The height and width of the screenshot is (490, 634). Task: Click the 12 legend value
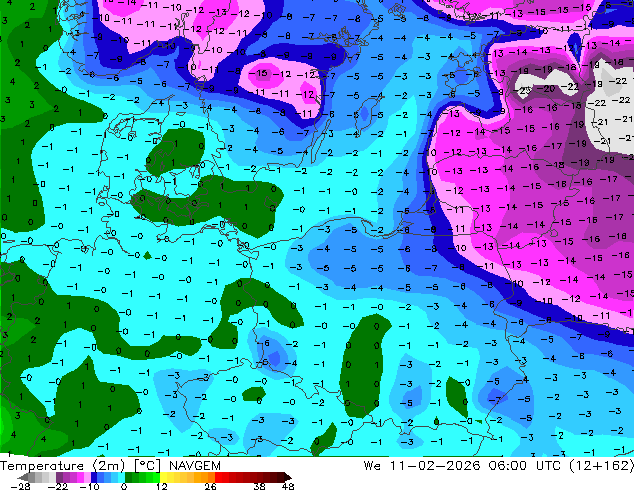162,486
